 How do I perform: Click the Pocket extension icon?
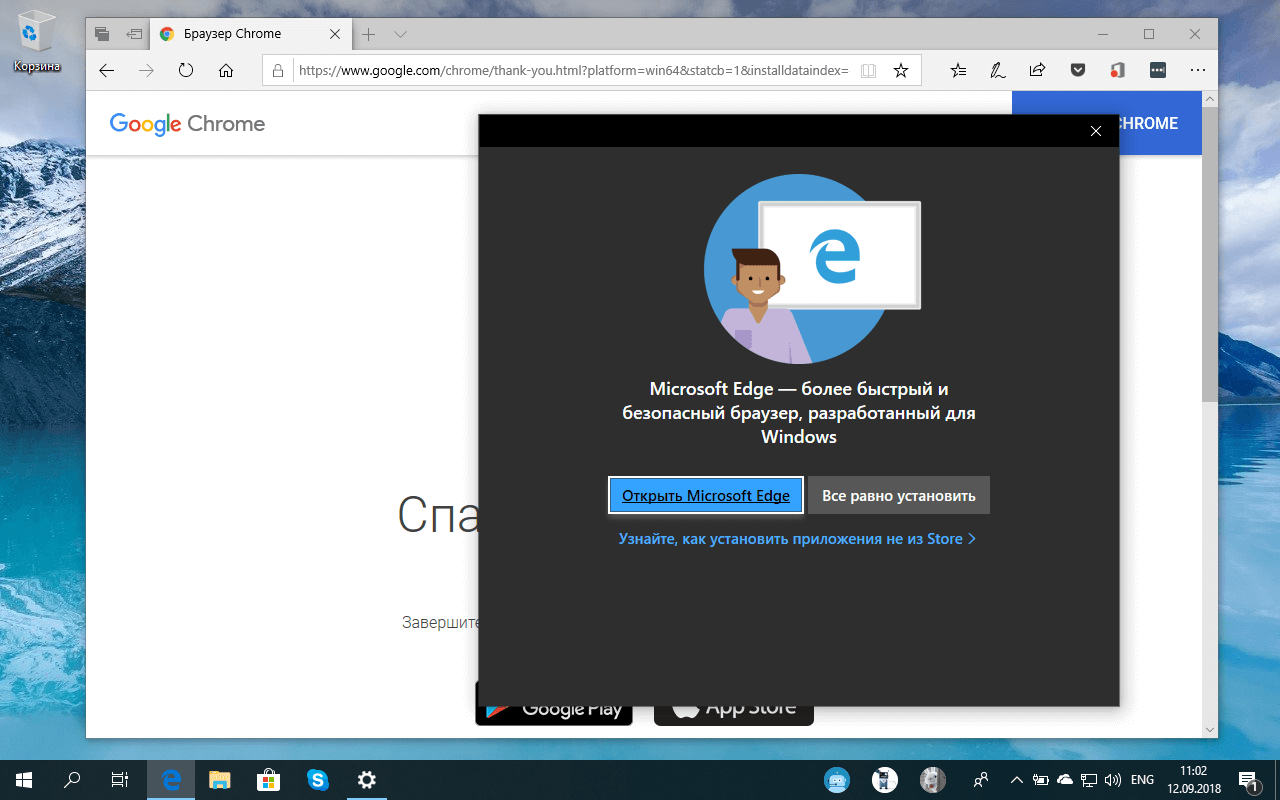(1078, 70)
